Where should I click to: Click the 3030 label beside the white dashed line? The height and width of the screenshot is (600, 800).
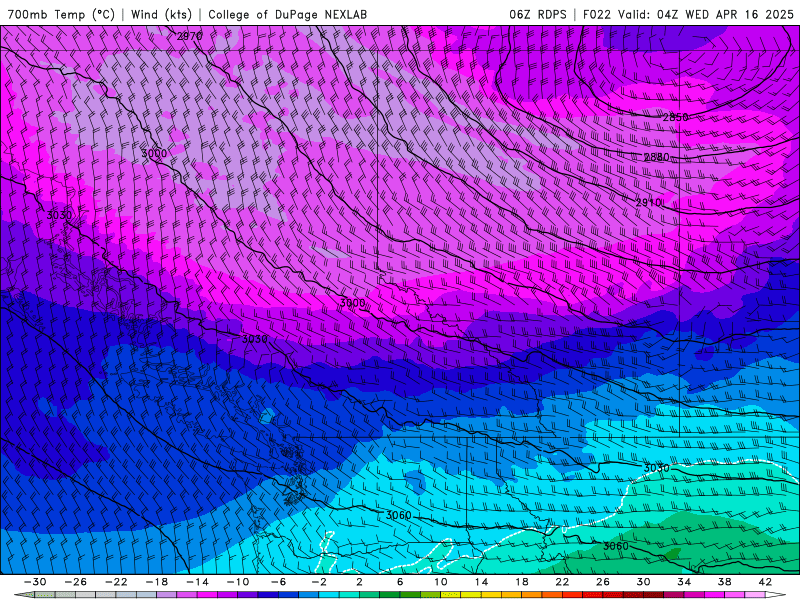tap(656, 468)
